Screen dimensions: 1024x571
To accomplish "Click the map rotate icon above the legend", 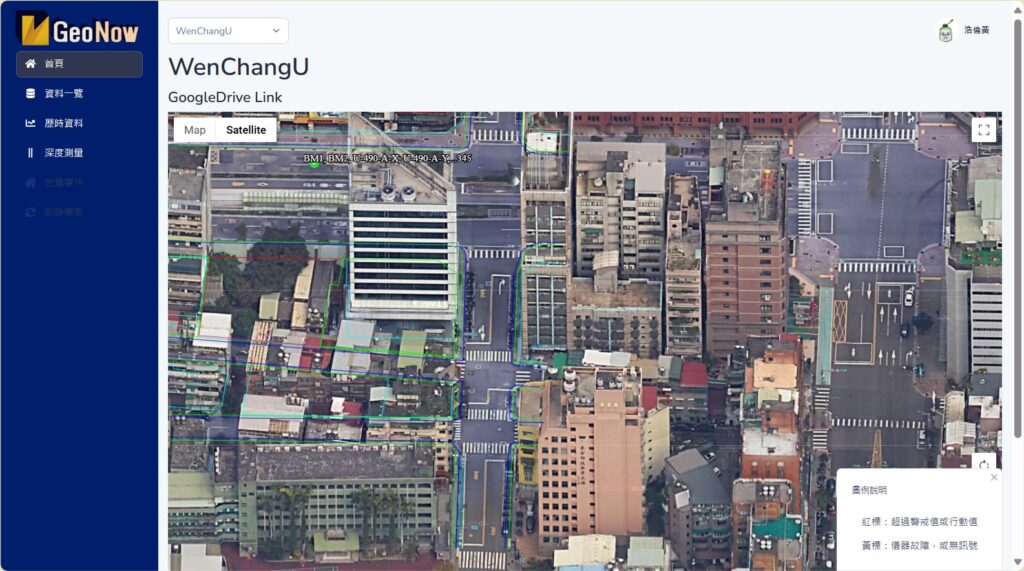I will [984, 464].
